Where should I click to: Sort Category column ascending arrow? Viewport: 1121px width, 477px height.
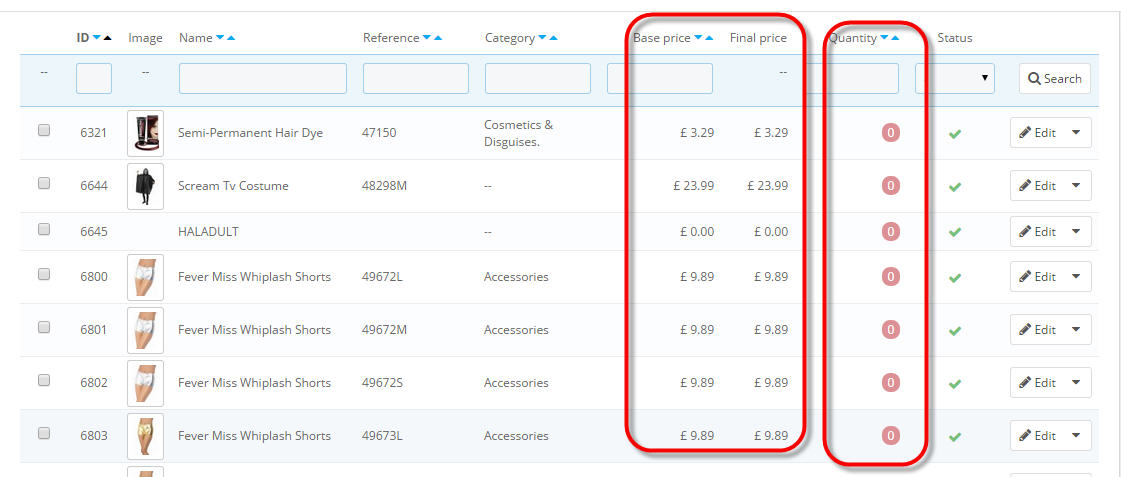click(553, 38)
